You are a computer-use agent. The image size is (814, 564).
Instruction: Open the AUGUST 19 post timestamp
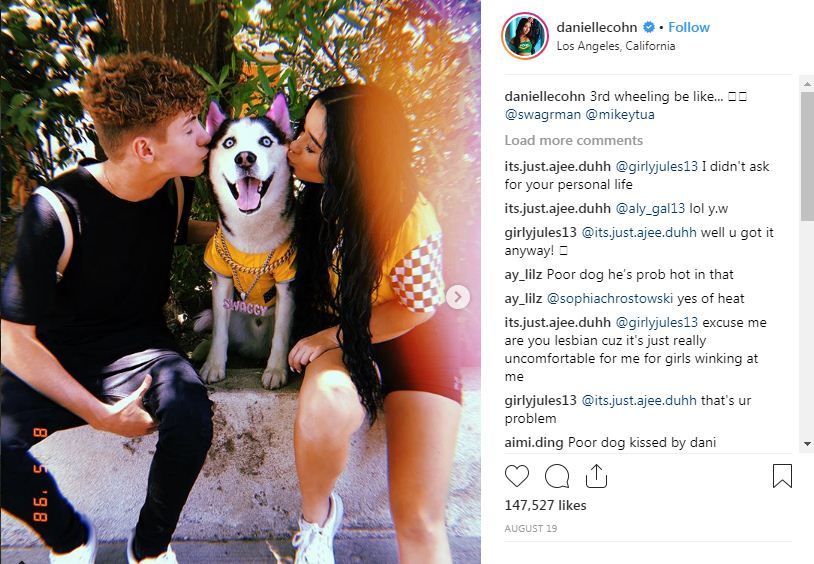coord(531,529)
